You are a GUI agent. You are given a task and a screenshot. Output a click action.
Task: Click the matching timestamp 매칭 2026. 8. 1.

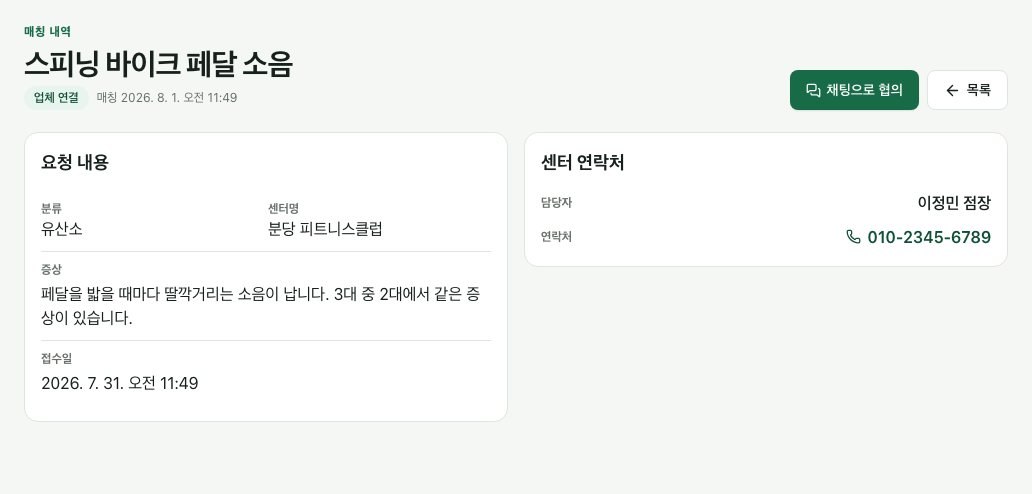tap(167, 97)
